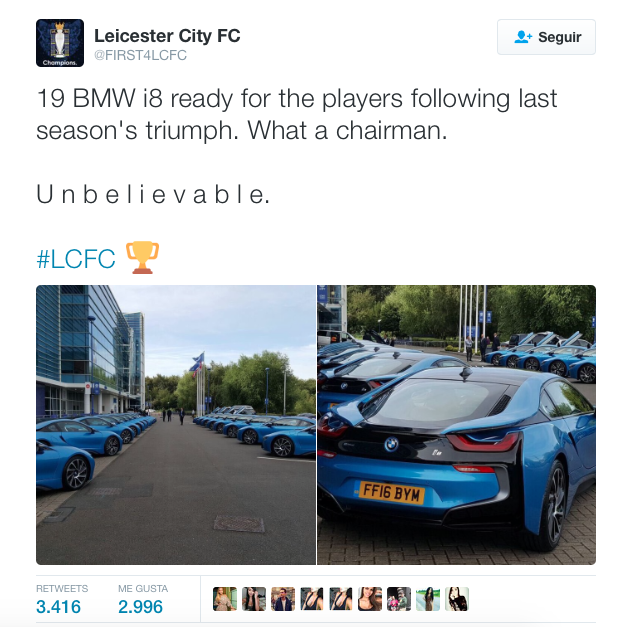Open seventh liker avatar in the row
This screenshot has width=624, height=627.
[399, 599]
